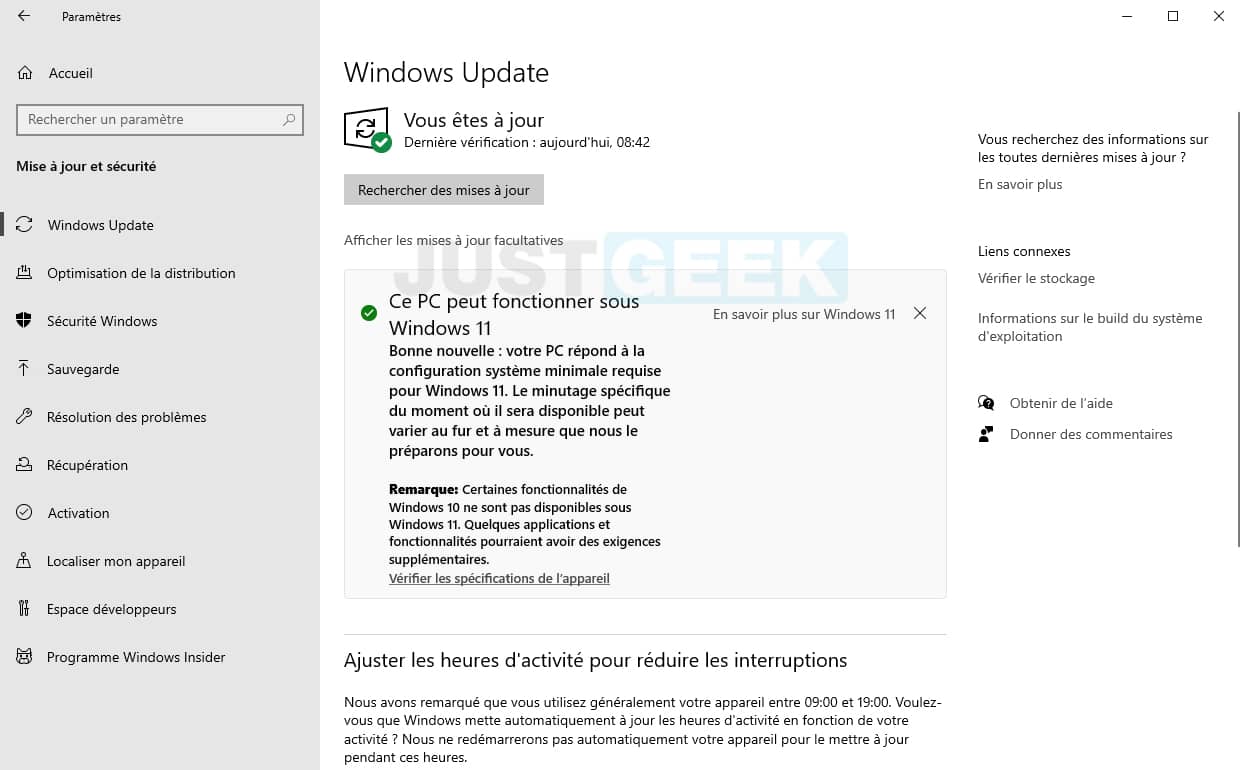The width and height of the screenshot is (1242, 770).
Task: Select the Activation checkmark circle icon
Action: pyautogui.click(x=24, y=513)
